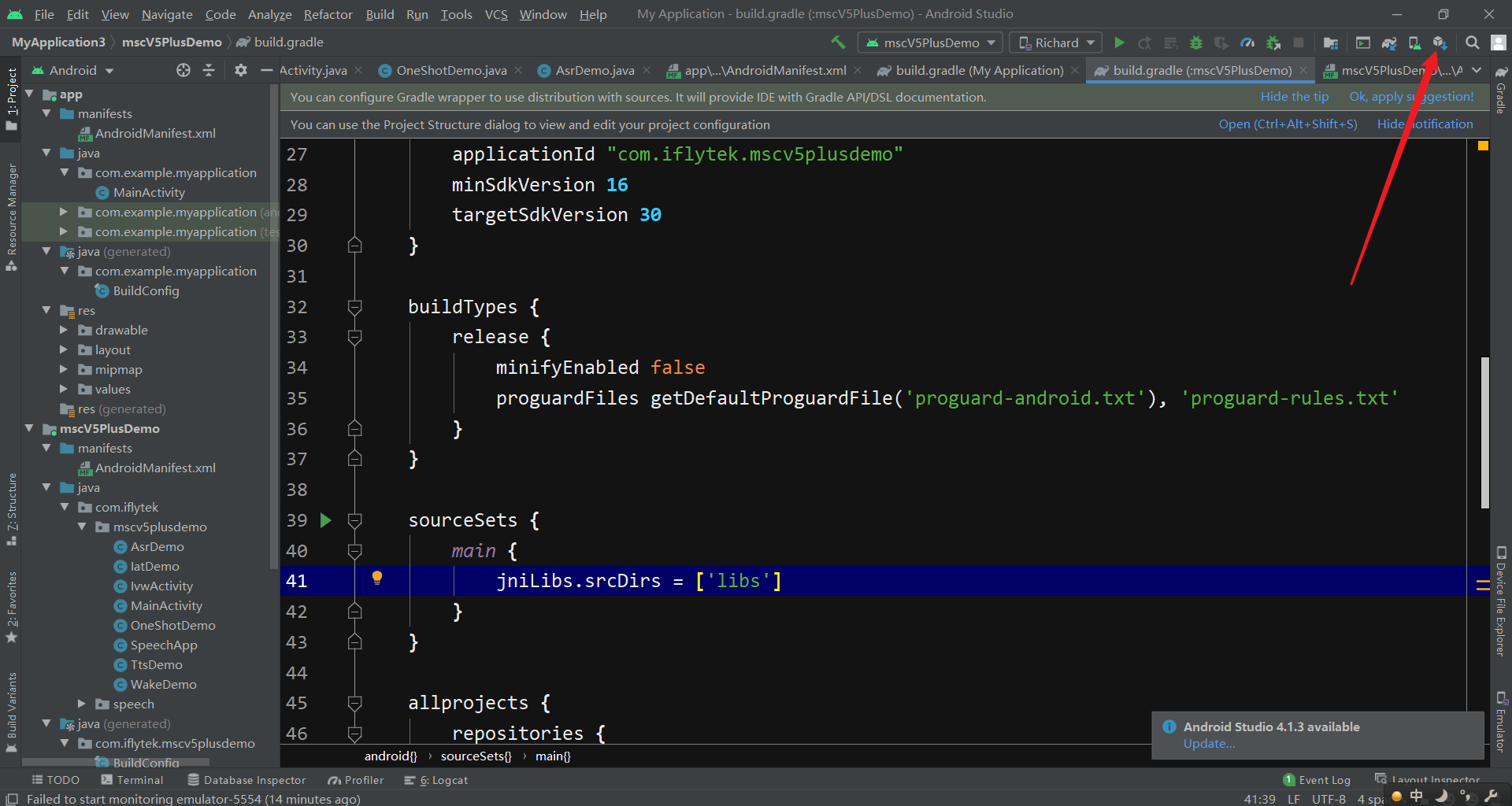Toggle the Gradle side panel
This screenshot has width=1512, height=806.
pyautogui.click(x=1501, y=91)
